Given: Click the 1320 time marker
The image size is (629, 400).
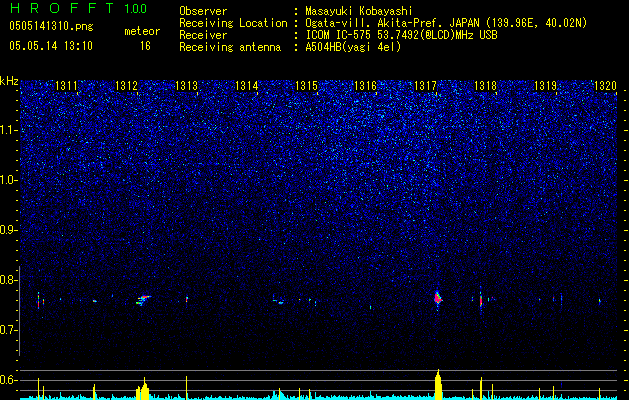Looking at the screenshot, I should (x=605, y=86).
